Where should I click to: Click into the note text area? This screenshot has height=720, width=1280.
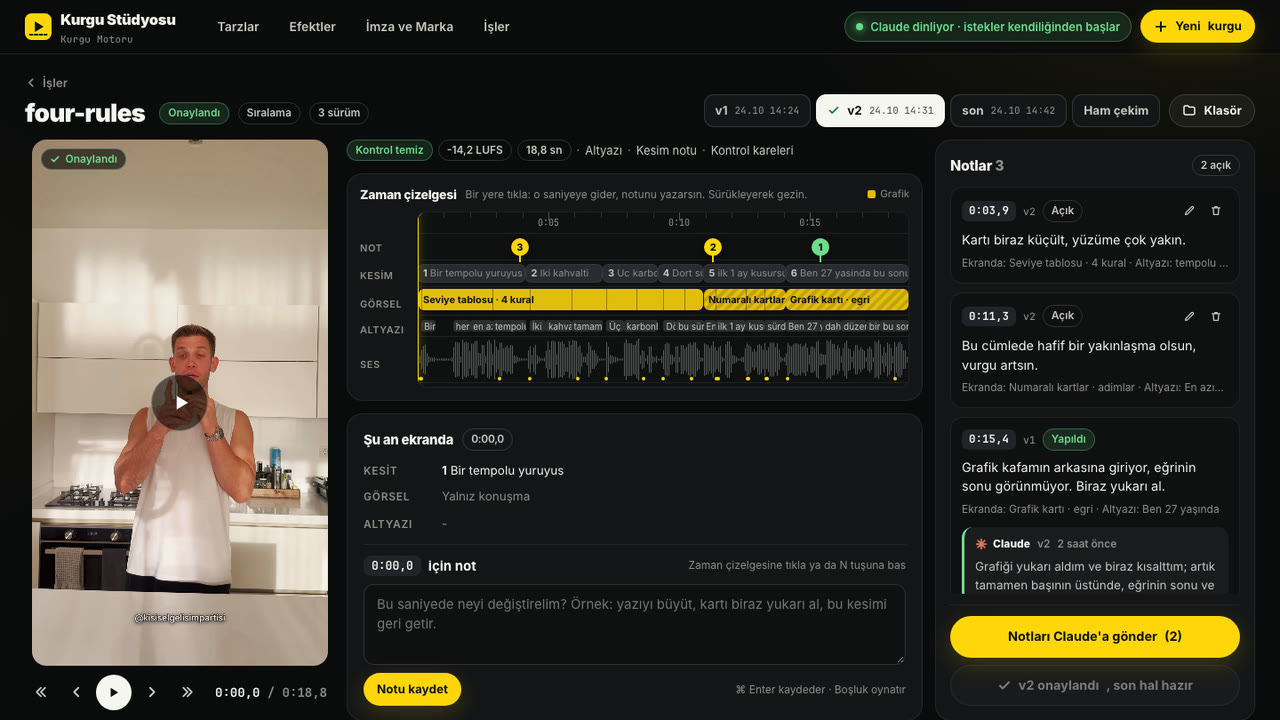pyautogui.click(x=634, y=625)
